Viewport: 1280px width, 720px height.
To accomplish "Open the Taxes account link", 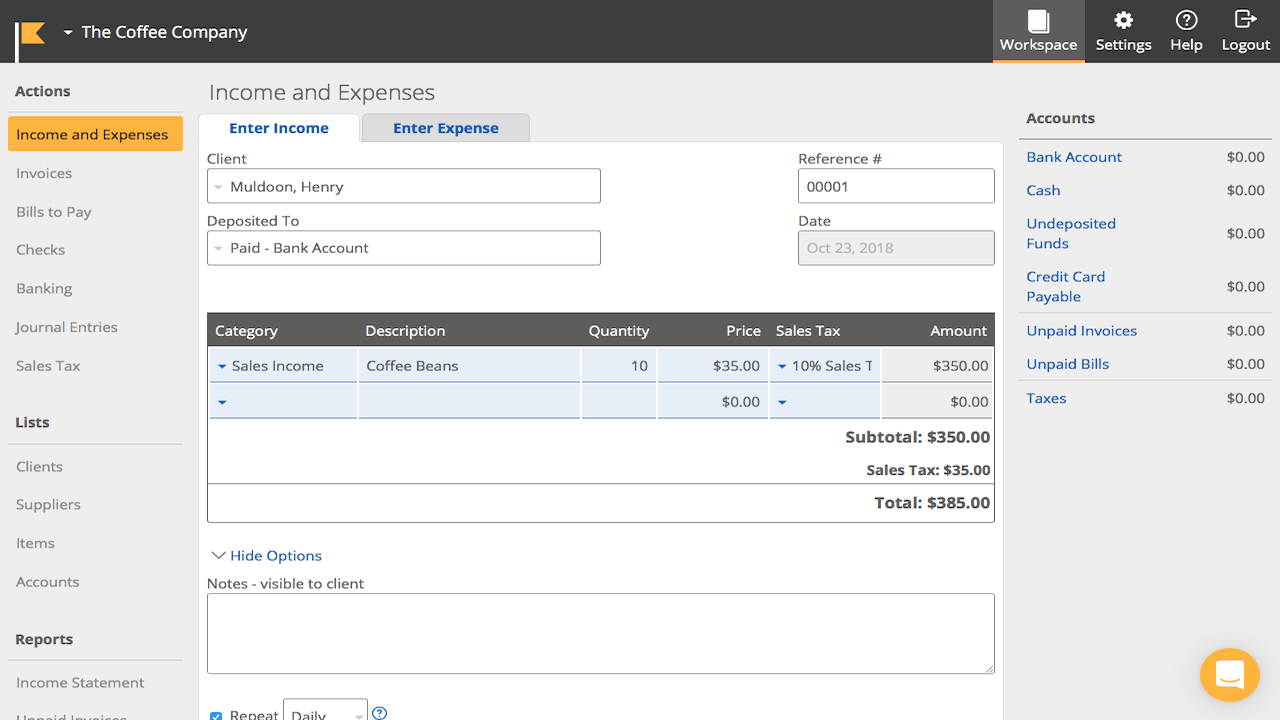I will [x=1046, y=398].
